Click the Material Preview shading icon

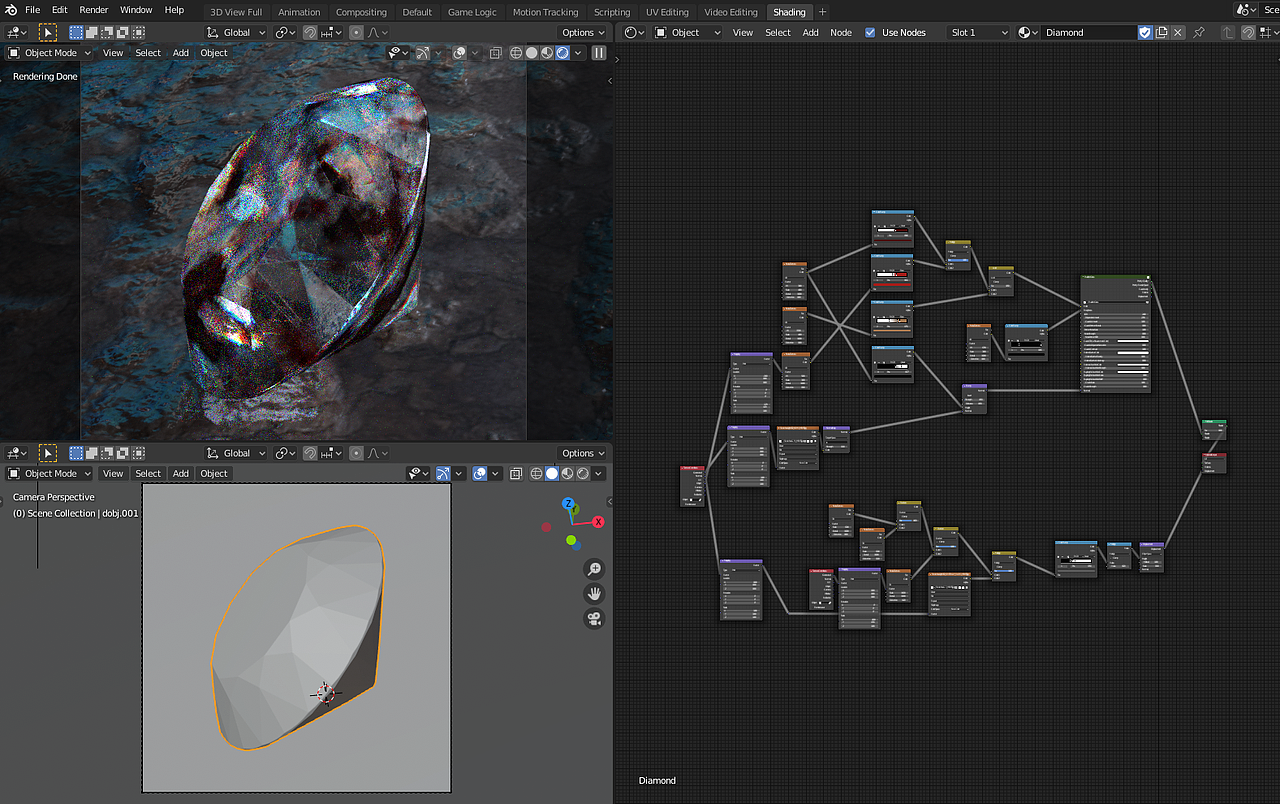click(546, 53)
